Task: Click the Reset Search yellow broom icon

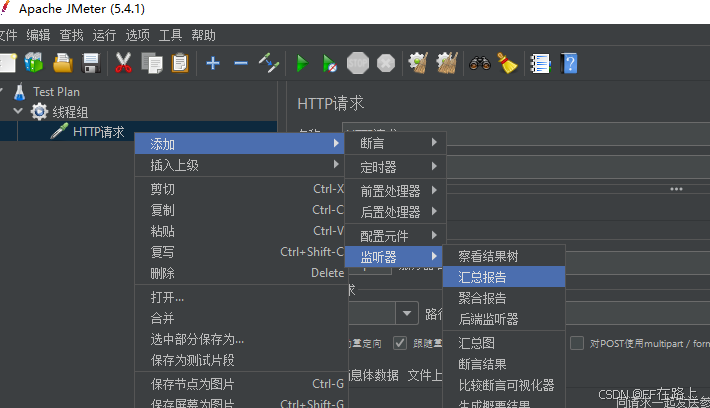Action: pos(508,63)
